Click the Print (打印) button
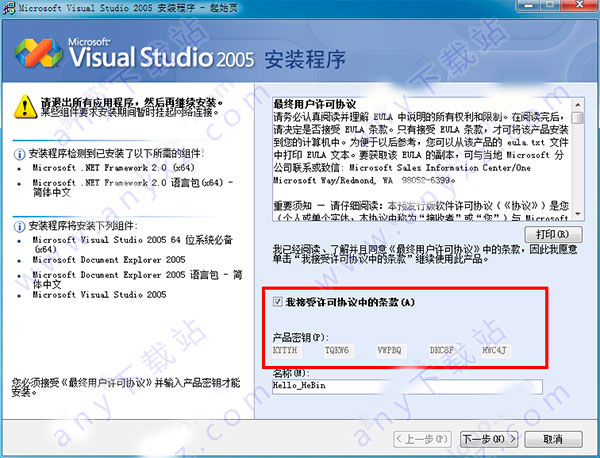Viewport: 600px width, 458px height. tap(553, 234)
